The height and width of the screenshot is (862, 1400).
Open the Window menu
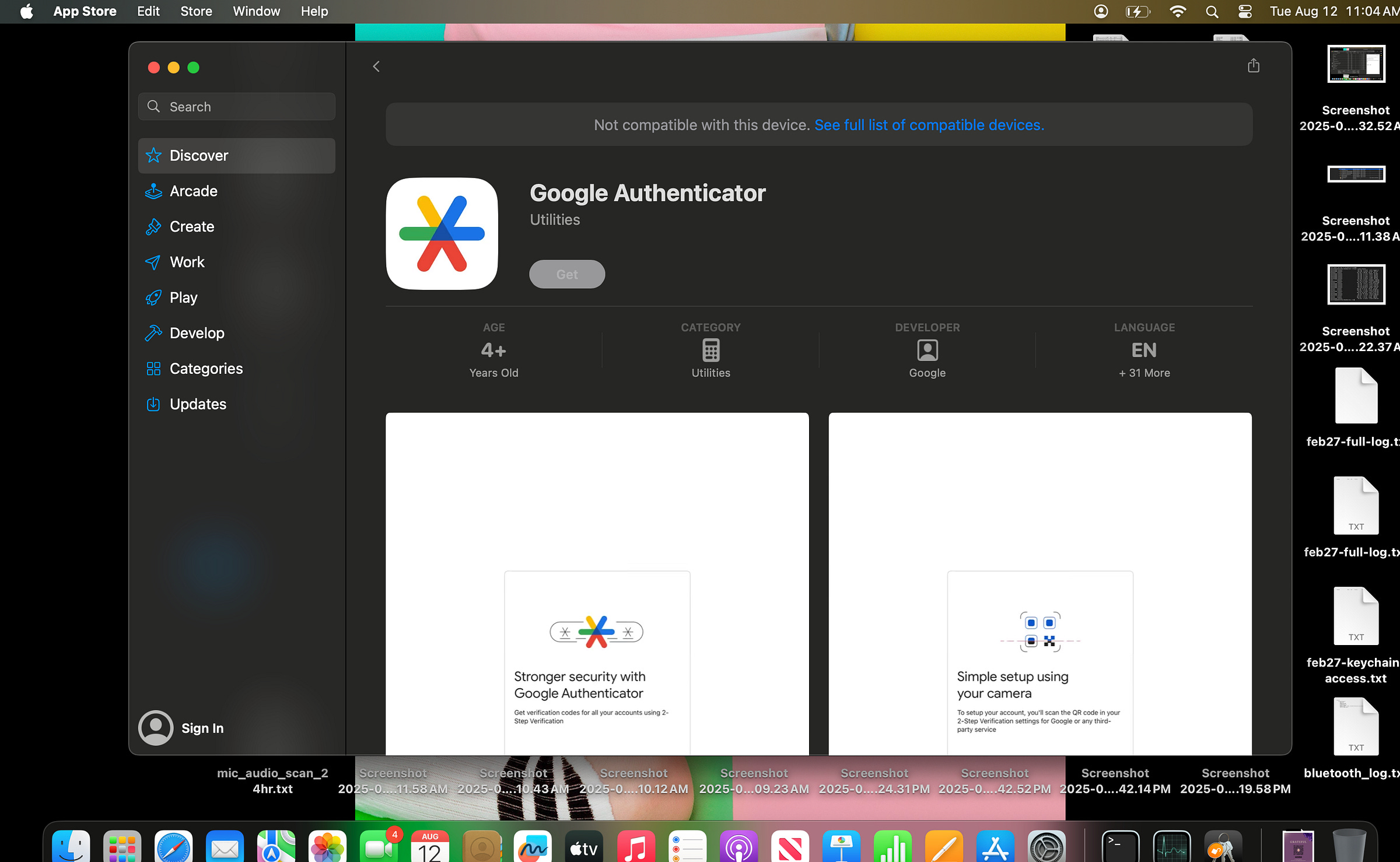coord(256,11)
